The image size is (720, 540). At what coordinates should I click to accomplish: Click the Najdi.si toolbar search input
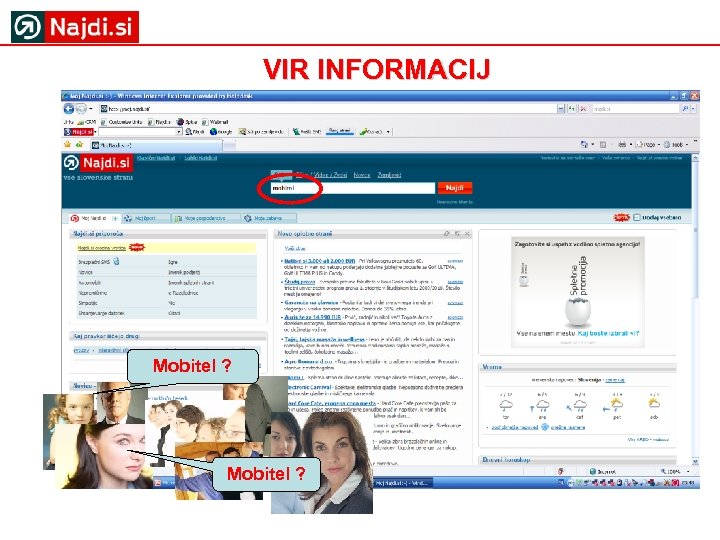tap(138, 132)
